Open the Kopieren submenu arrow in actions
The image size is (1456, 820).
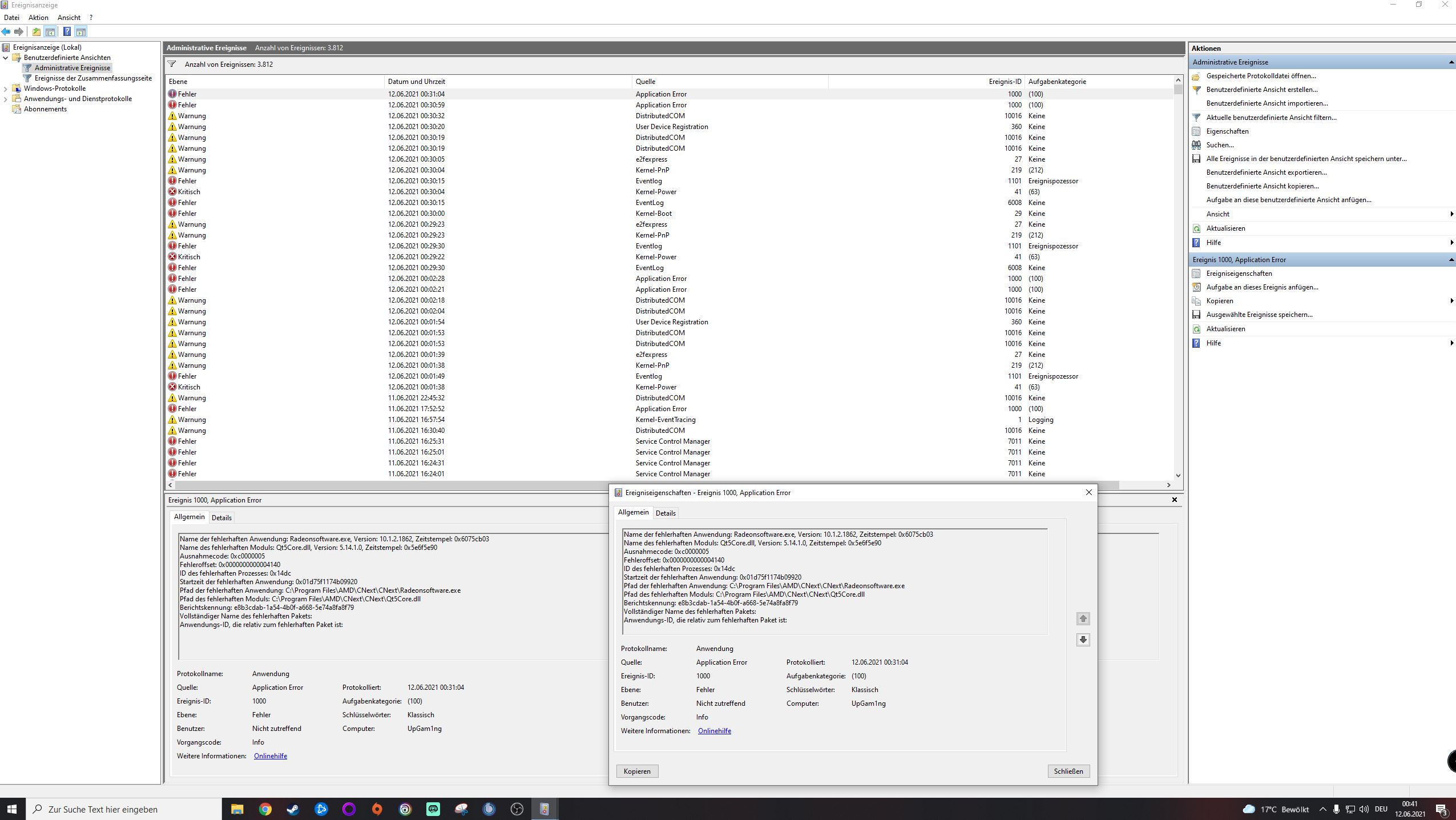(1451, 301)
